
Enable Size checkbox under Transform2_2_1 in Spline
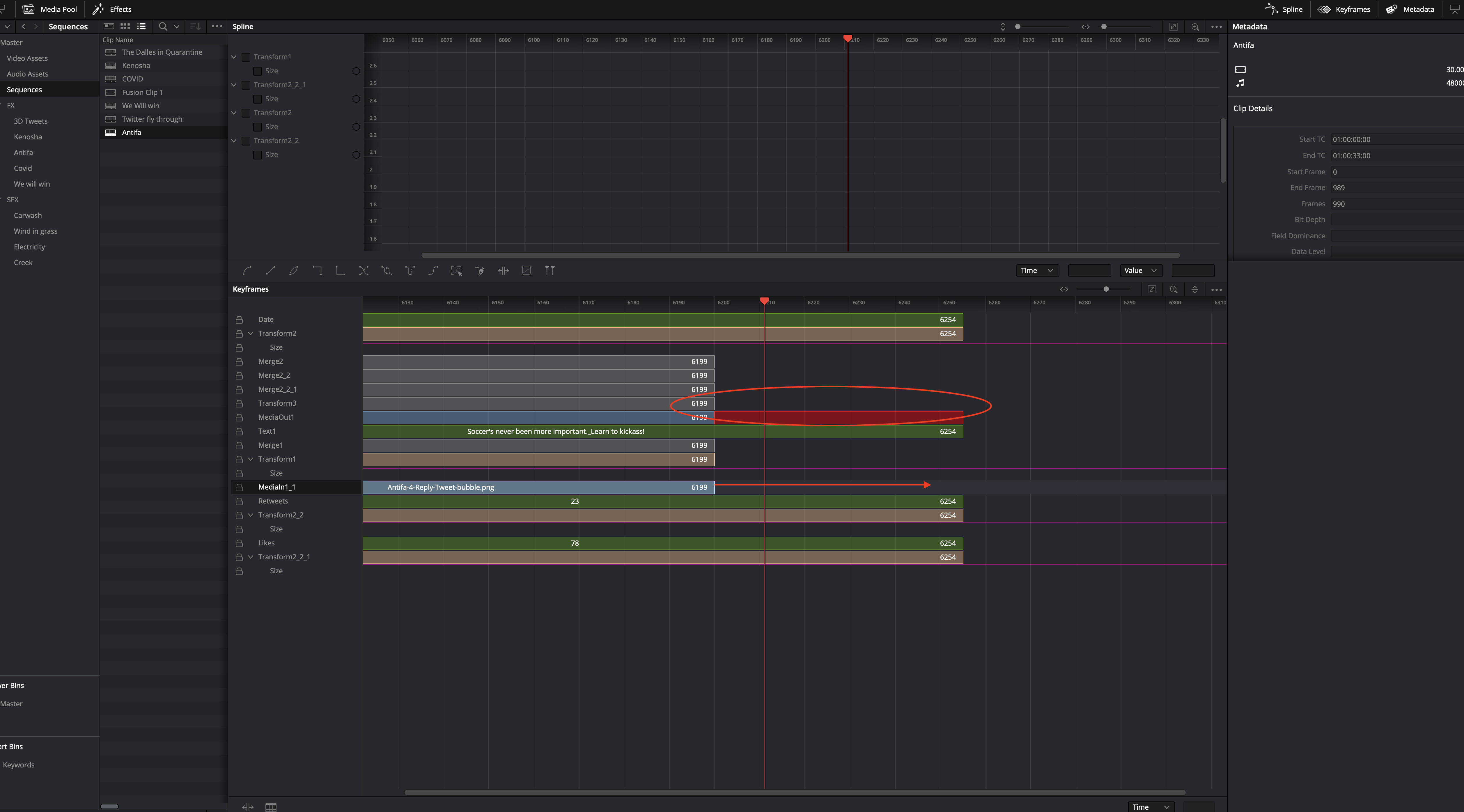coord(258,99)
